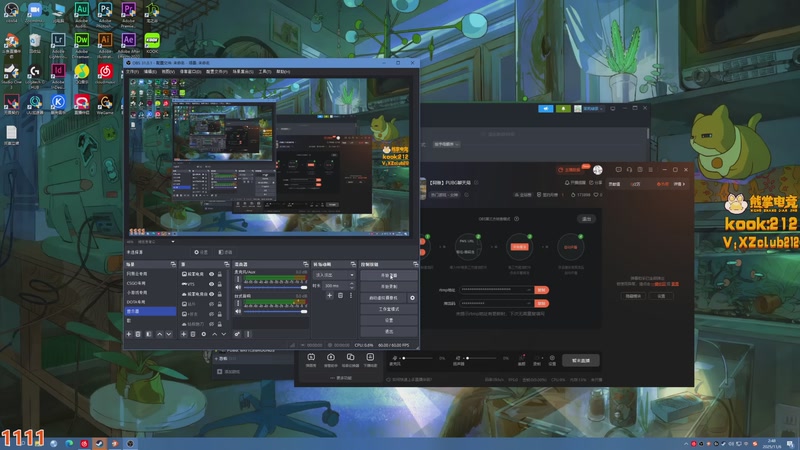Open Mic/Aux channel options dots in mixer
This screenshot has width=800, height=450.
click(238, 280)
